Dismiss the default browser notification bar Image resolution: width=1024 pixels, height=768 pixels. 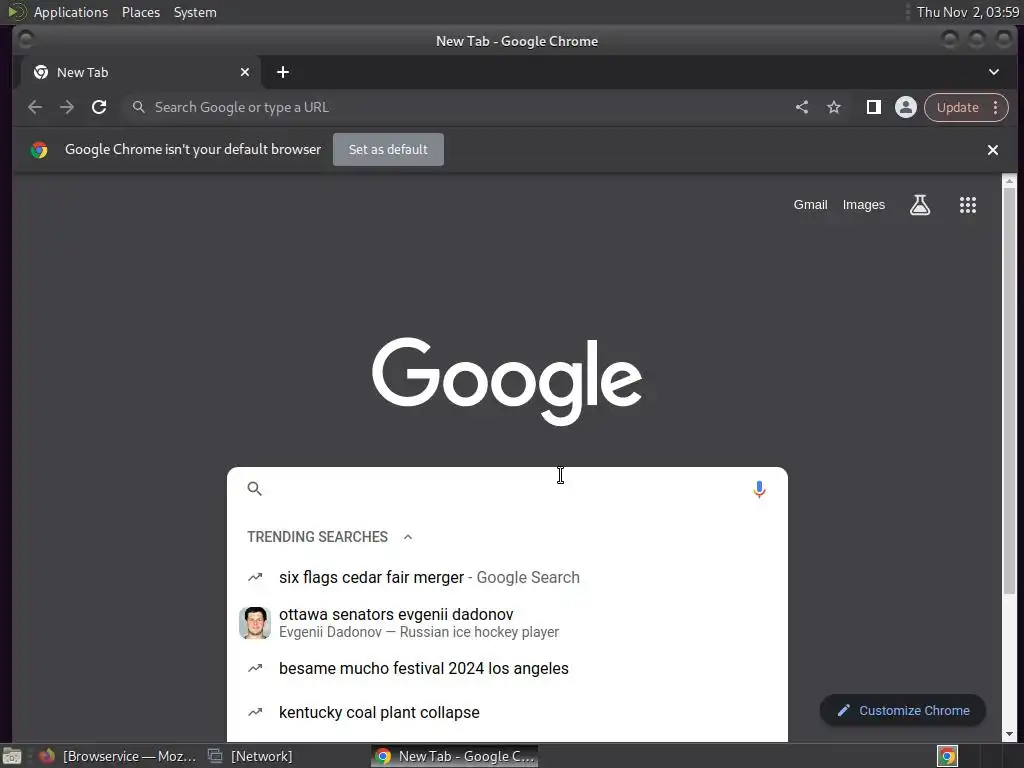point(993,150)
